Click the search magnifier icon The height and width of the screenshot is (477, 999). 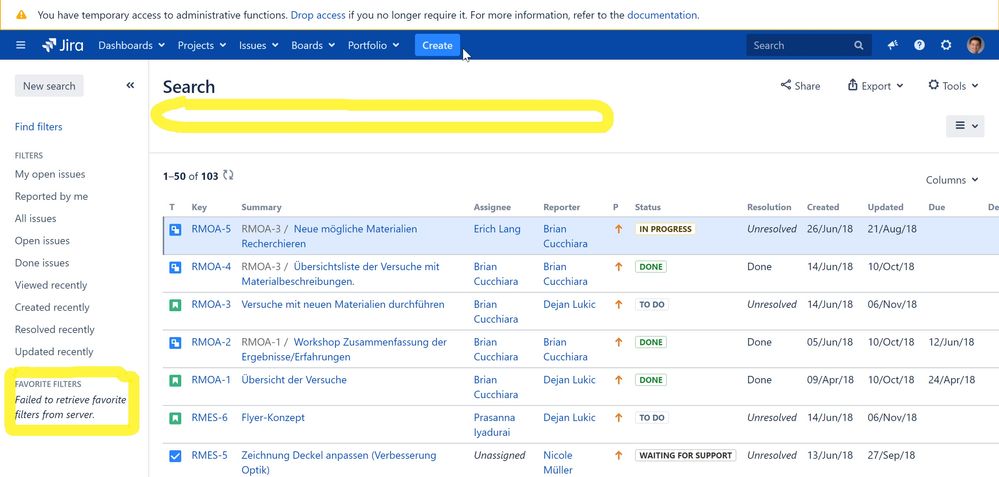tap(859, 45)
